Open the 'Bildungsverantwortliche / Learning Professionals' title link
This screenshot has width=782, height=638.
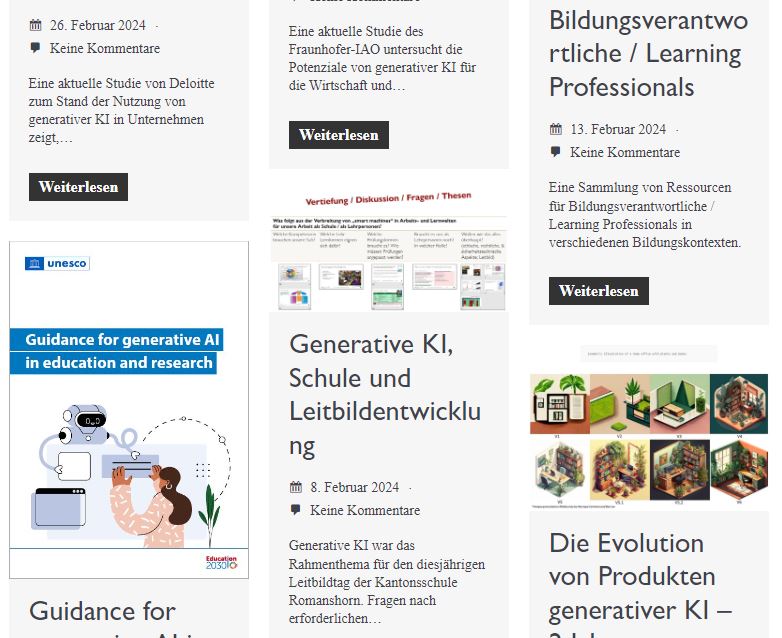(647, 53)
